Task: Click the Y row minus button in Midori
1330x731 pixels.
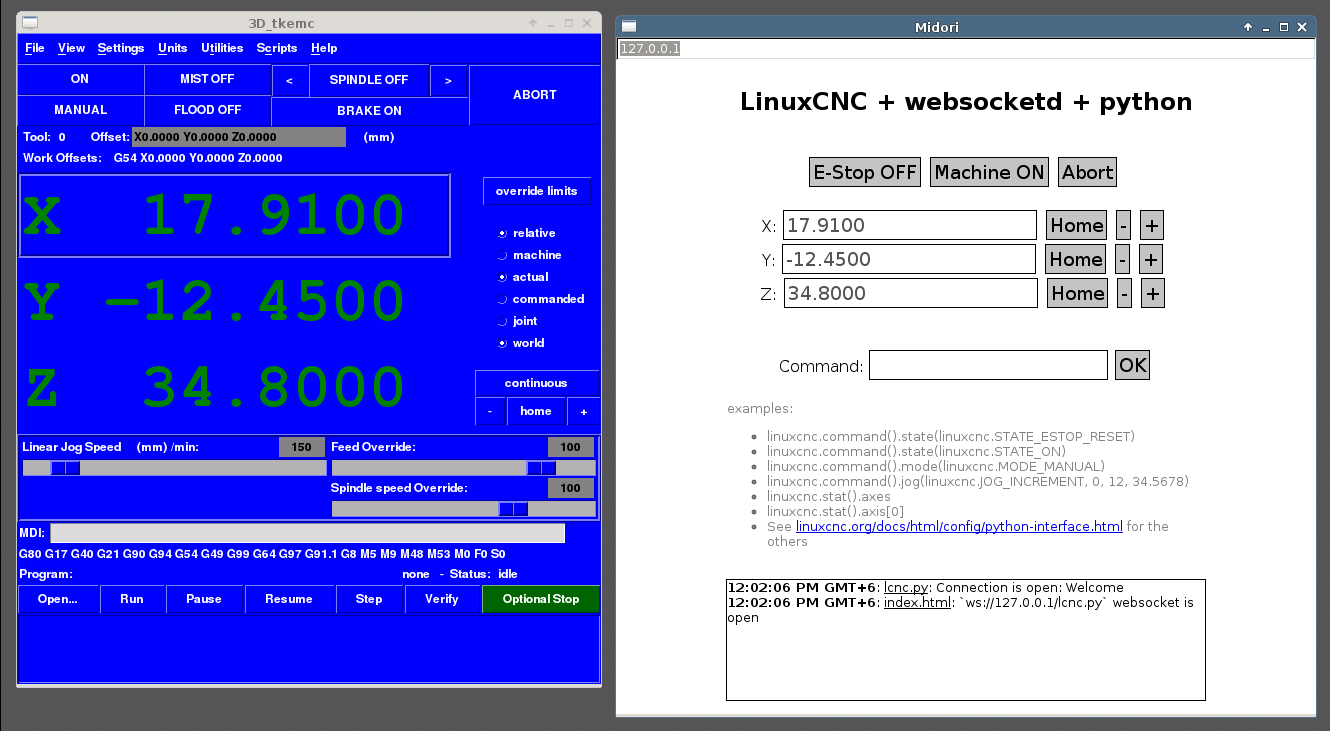Action: (1123, 259)
